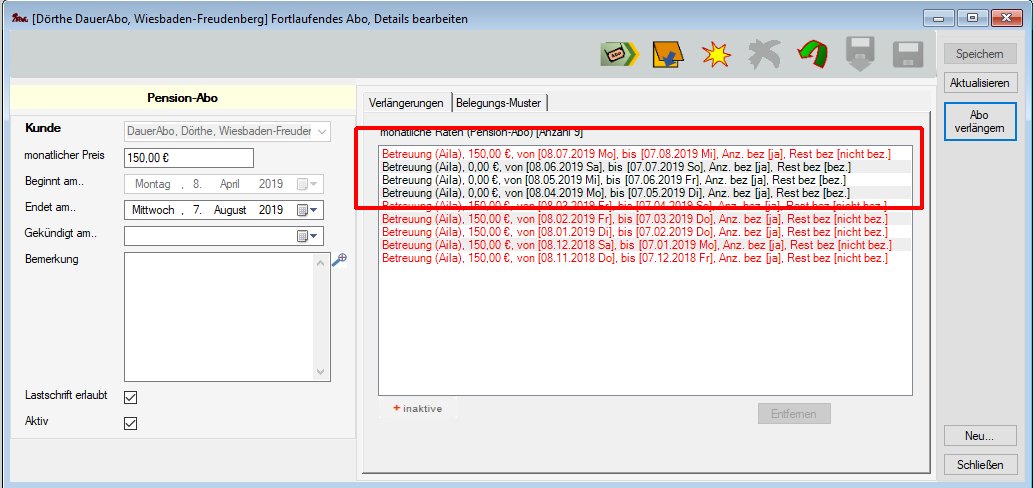Click the yellow starburst toolbar icon

point(715,55)
